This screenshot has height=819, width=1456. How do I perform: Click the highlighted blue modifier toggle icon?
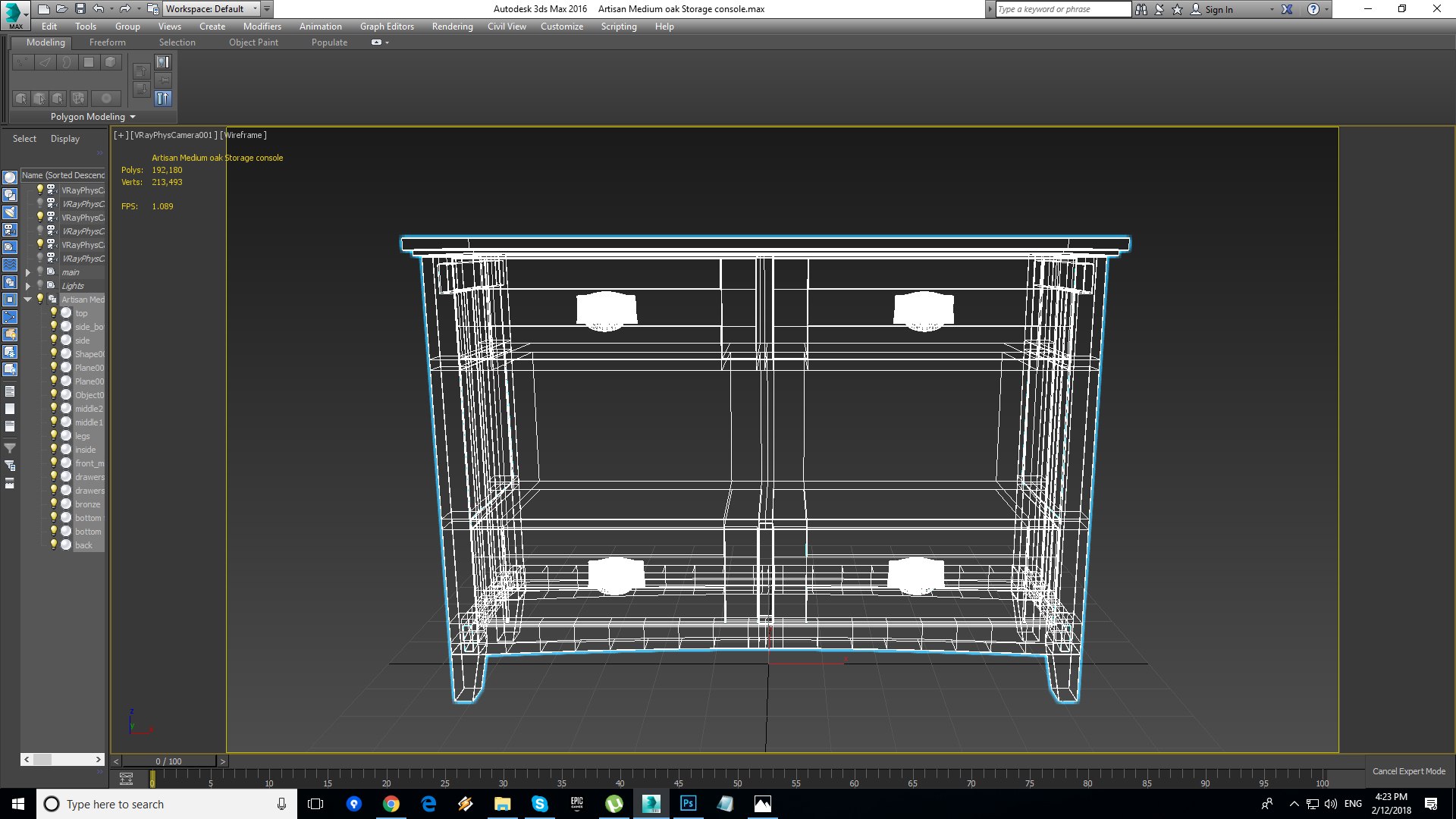pyautogui.click(x=163, y=98)
